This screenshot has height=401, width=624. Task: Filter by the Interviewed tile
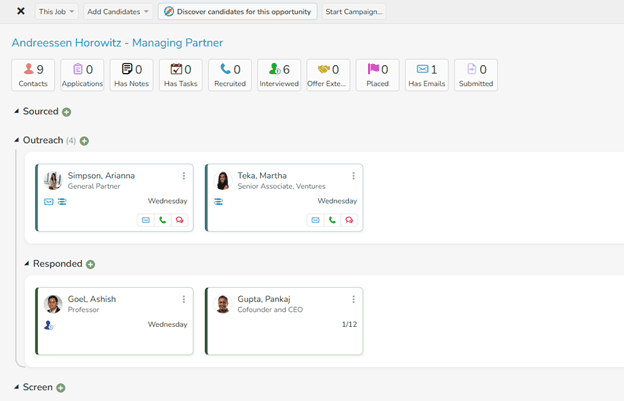(x=279, y=75)
